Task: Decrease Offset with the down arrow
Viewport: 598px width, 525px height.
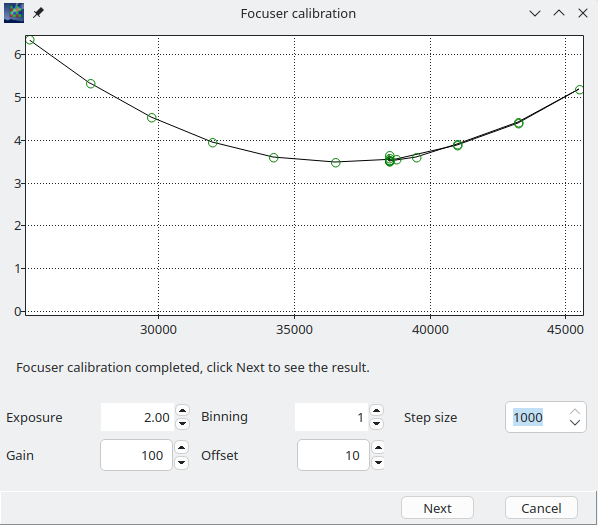Action: click(x=378, y=462)
